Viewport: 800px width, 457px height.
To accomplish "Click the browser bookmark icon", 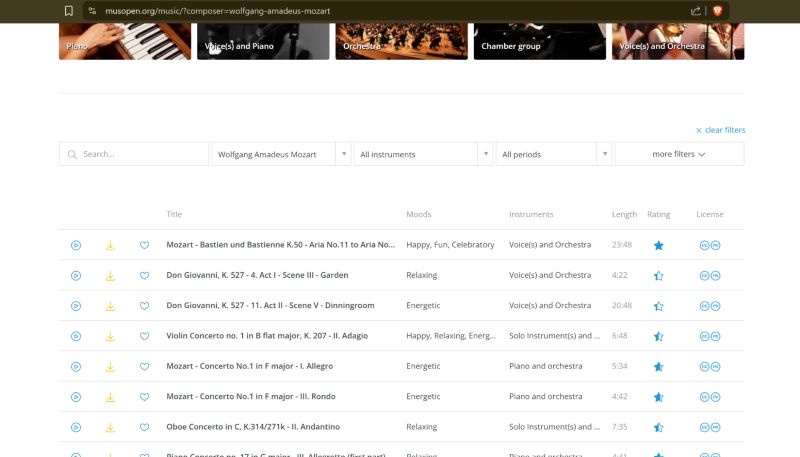I will tap(68, 11).
